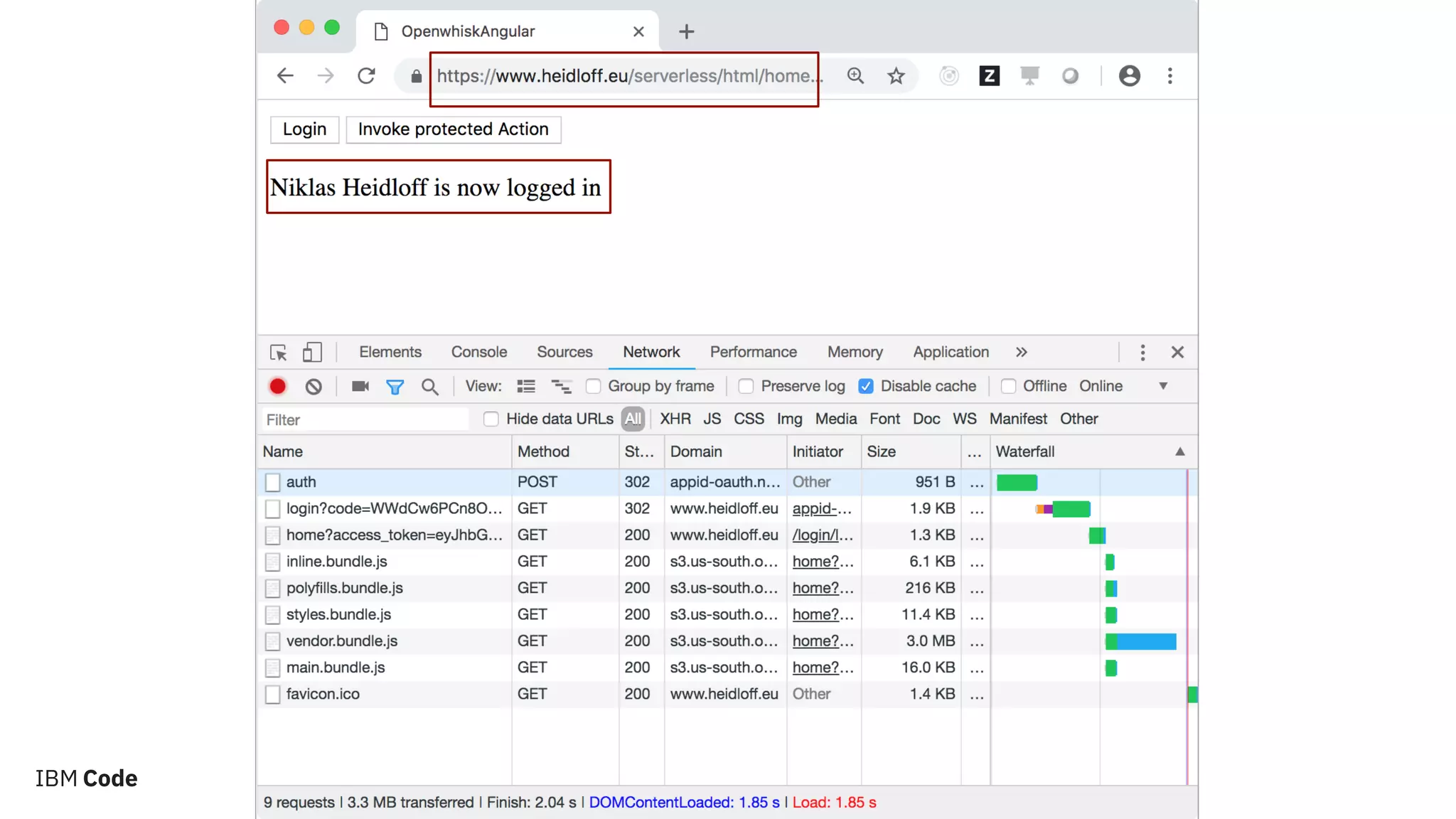The image size is (1456, 819).
Task: Open the network search magnifier icon
Action: tap(429, 386)
